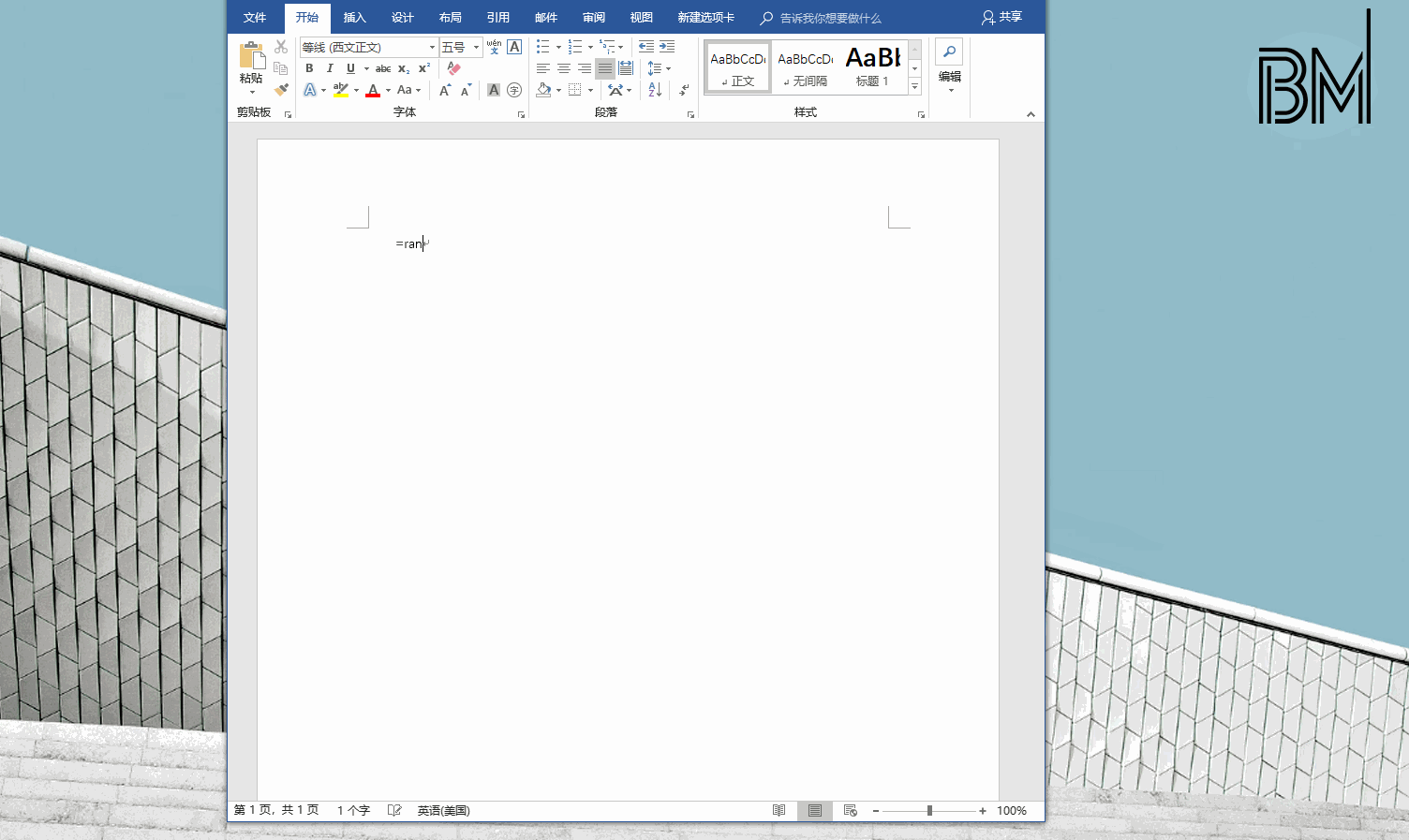Apply bold formatting to text
1409x840 pixels.
(309, 68)
